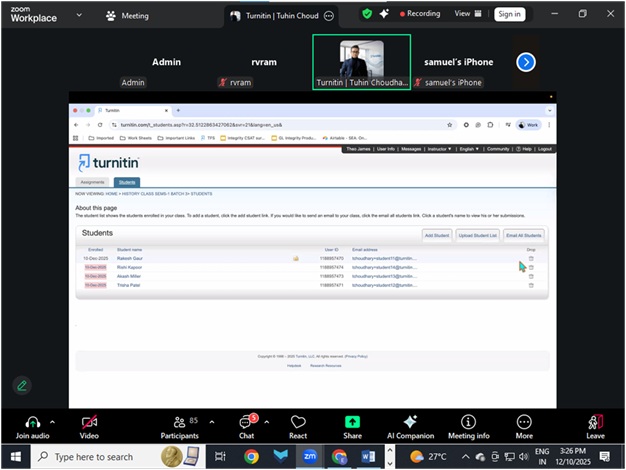This screenshot has width=626, height=470.
Task: Show next participants with blue arrow
Action: click(x=526, y=62)
